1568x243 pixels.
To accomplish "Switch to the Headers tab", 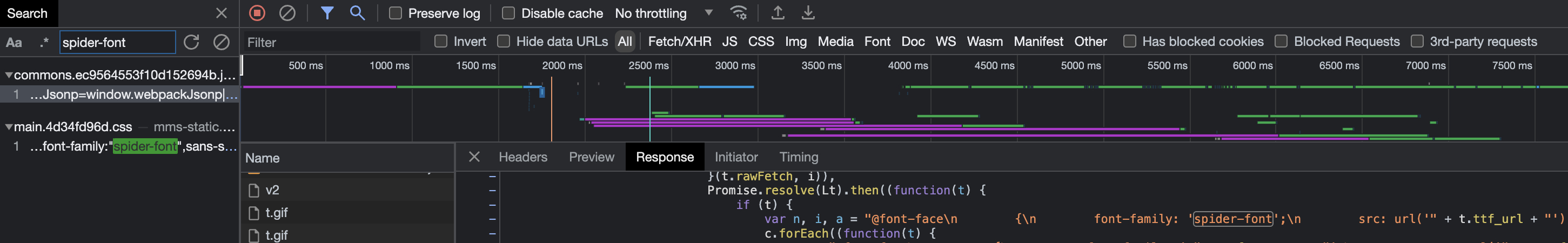I will coord(522,157).
